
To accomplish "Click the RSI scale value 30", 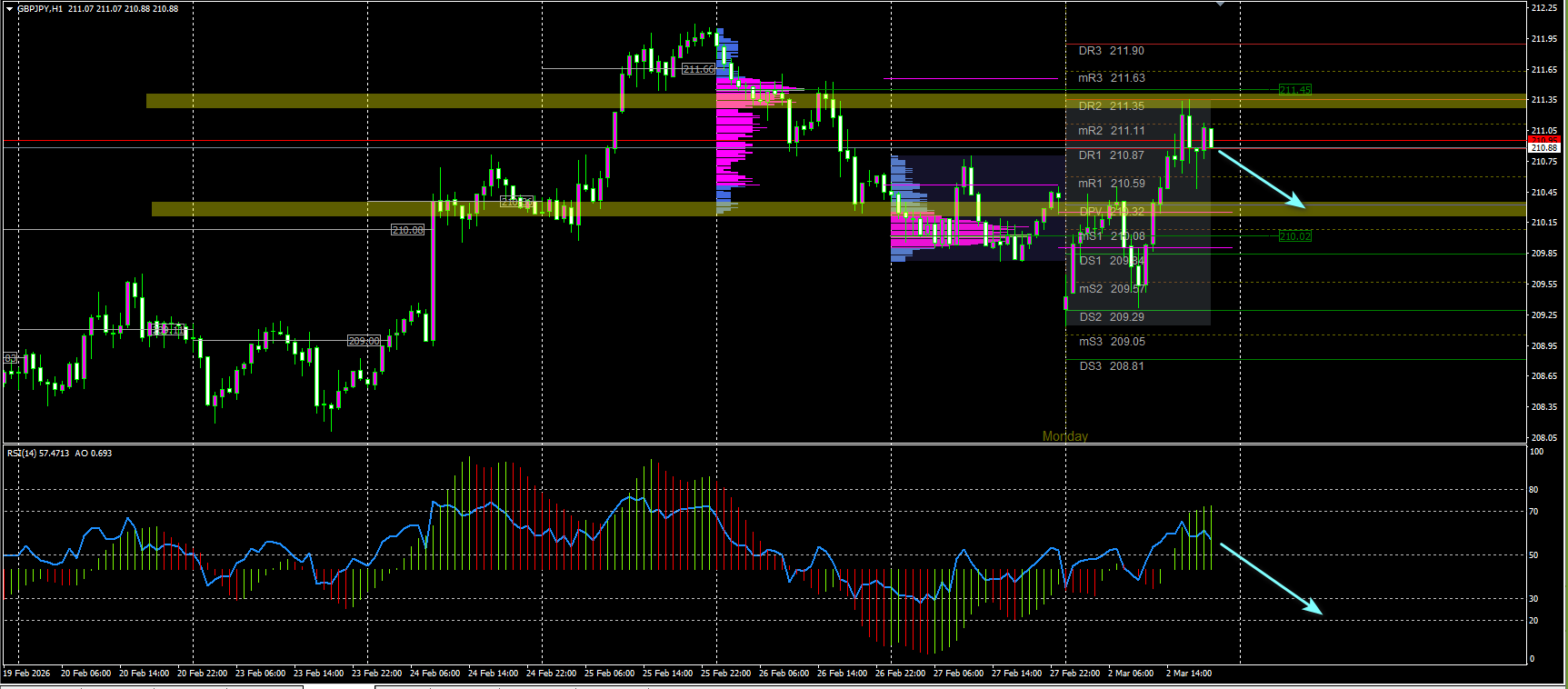I will coord(1533,599).
